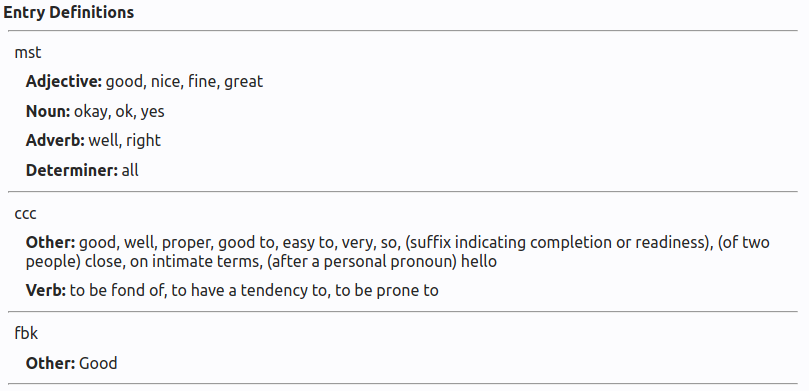Click 'Good' definition under fbk
The width and height of the screenshot is (809, 391).
pos(98,363)
